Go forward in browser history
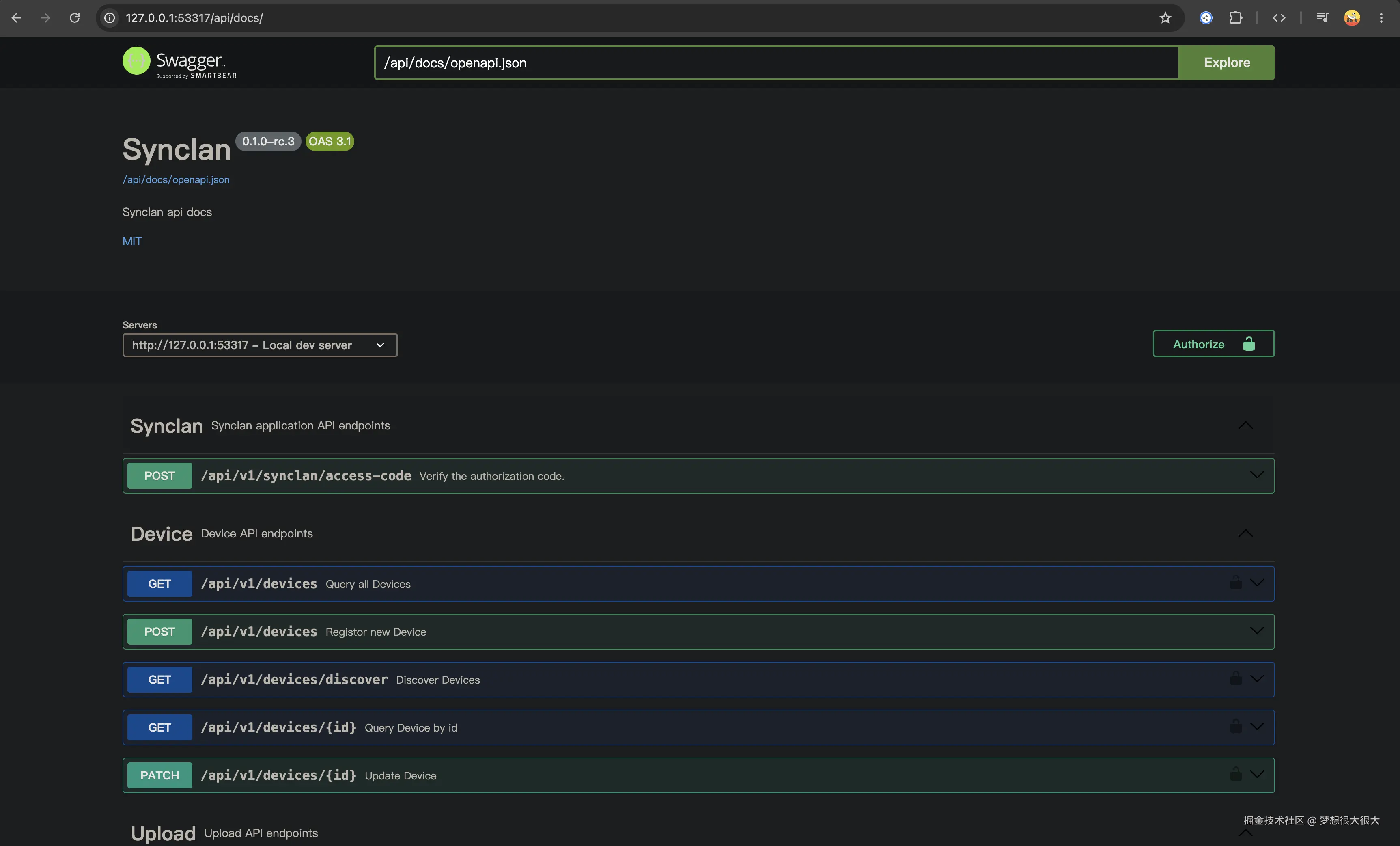 pos(45,17)
